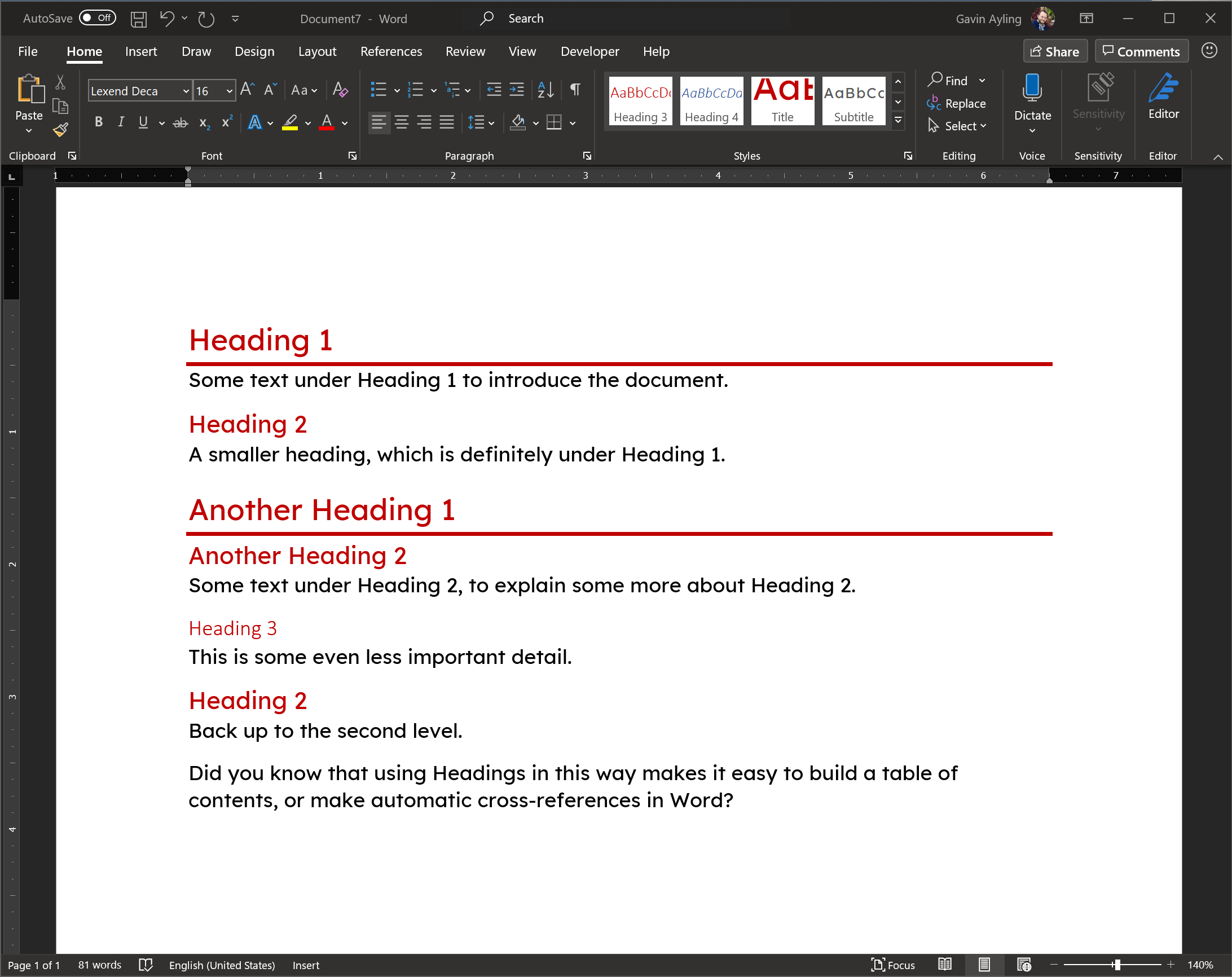Clear all formatting icon

340,90
